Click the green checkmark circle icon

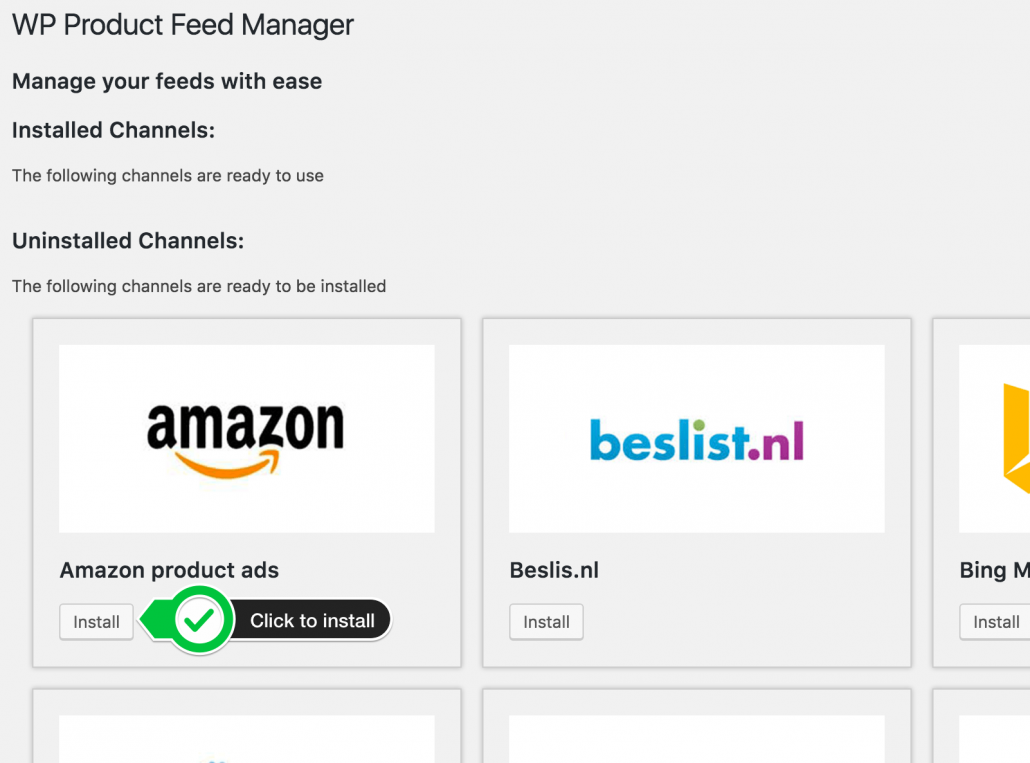coord(200,621)
